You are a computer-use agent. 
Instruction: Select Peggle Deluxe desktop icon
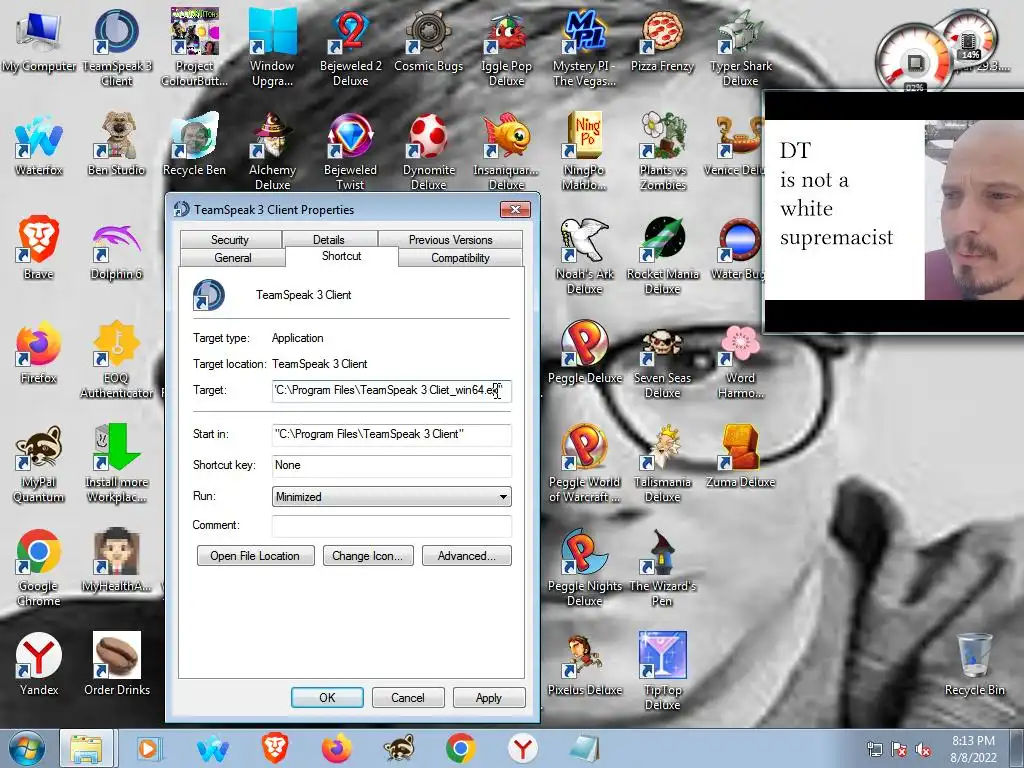point(584,353)
